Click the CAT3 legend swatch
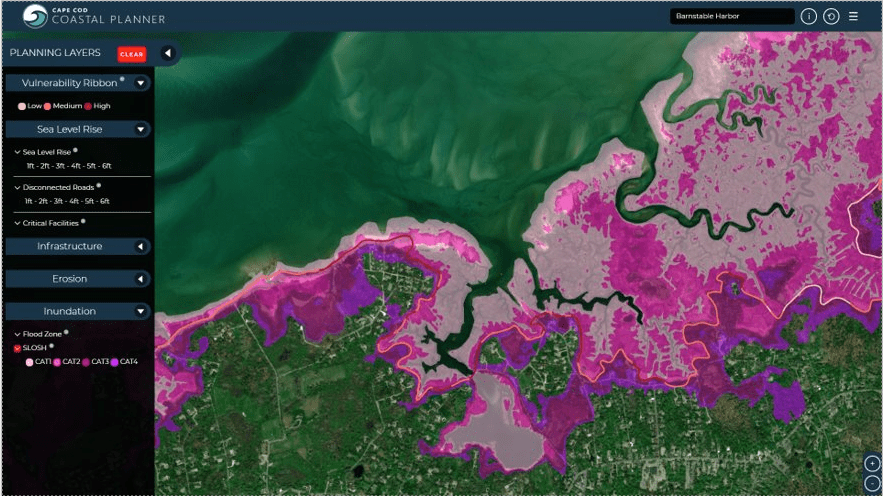The height and width of the screenshot is (496, 883). (86, 362)
